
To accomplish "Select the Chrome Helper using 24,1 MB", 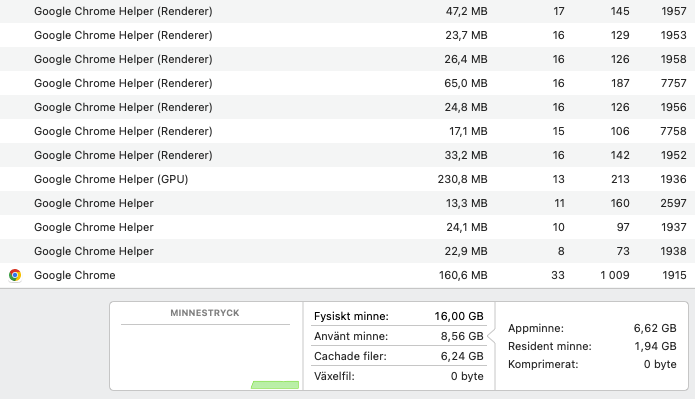I will click(x=348, y=227).
